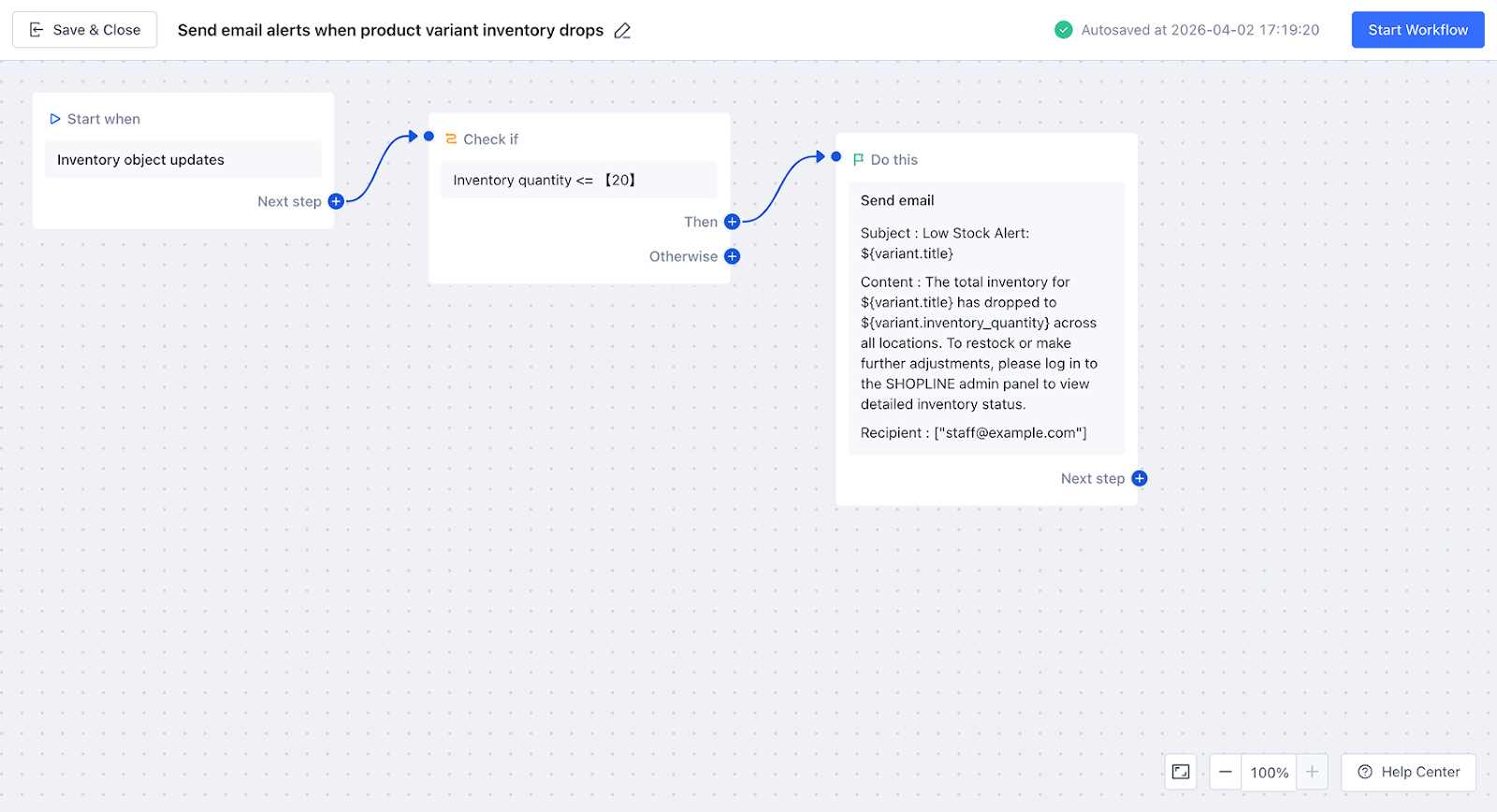Click the fit-to-screen view icon
1497x812 pixels.
coord(1181,772)
